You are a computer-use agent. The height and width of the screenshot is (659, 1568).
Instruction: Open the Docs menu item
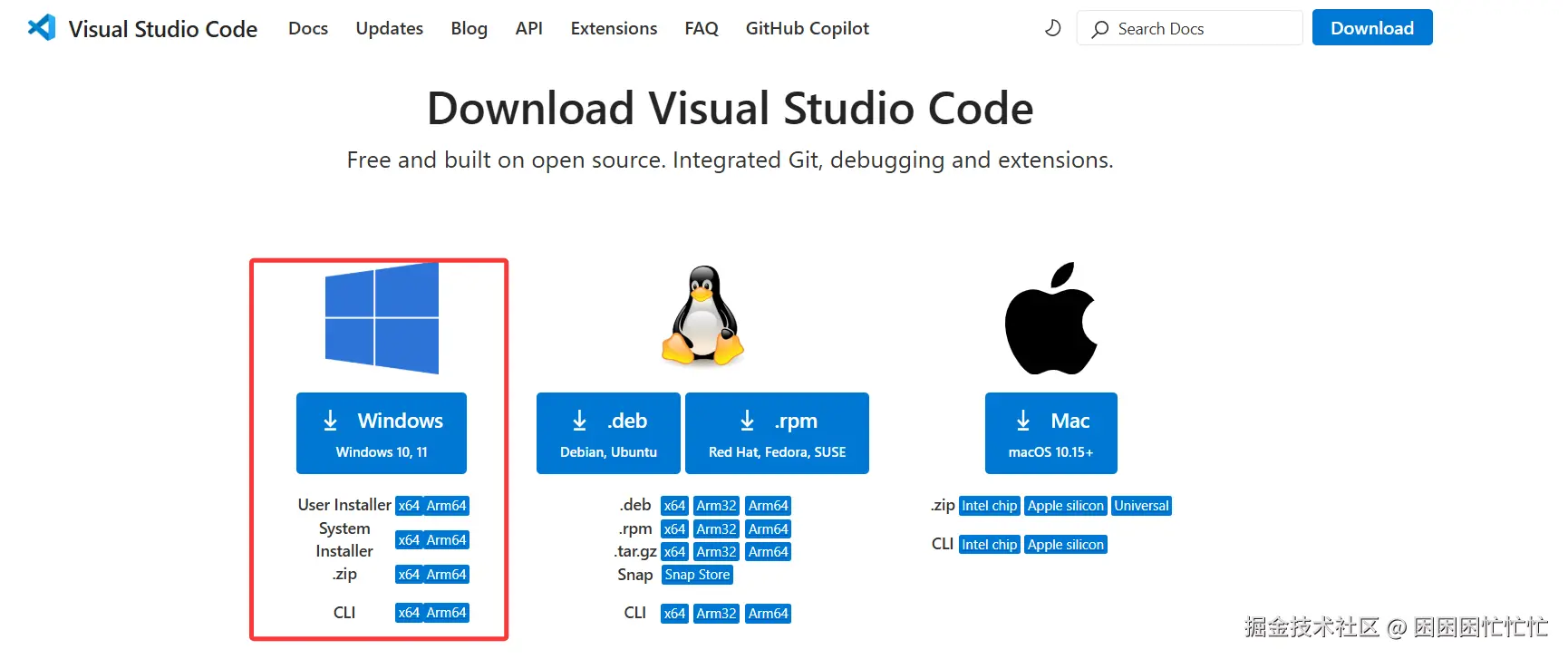308,28
